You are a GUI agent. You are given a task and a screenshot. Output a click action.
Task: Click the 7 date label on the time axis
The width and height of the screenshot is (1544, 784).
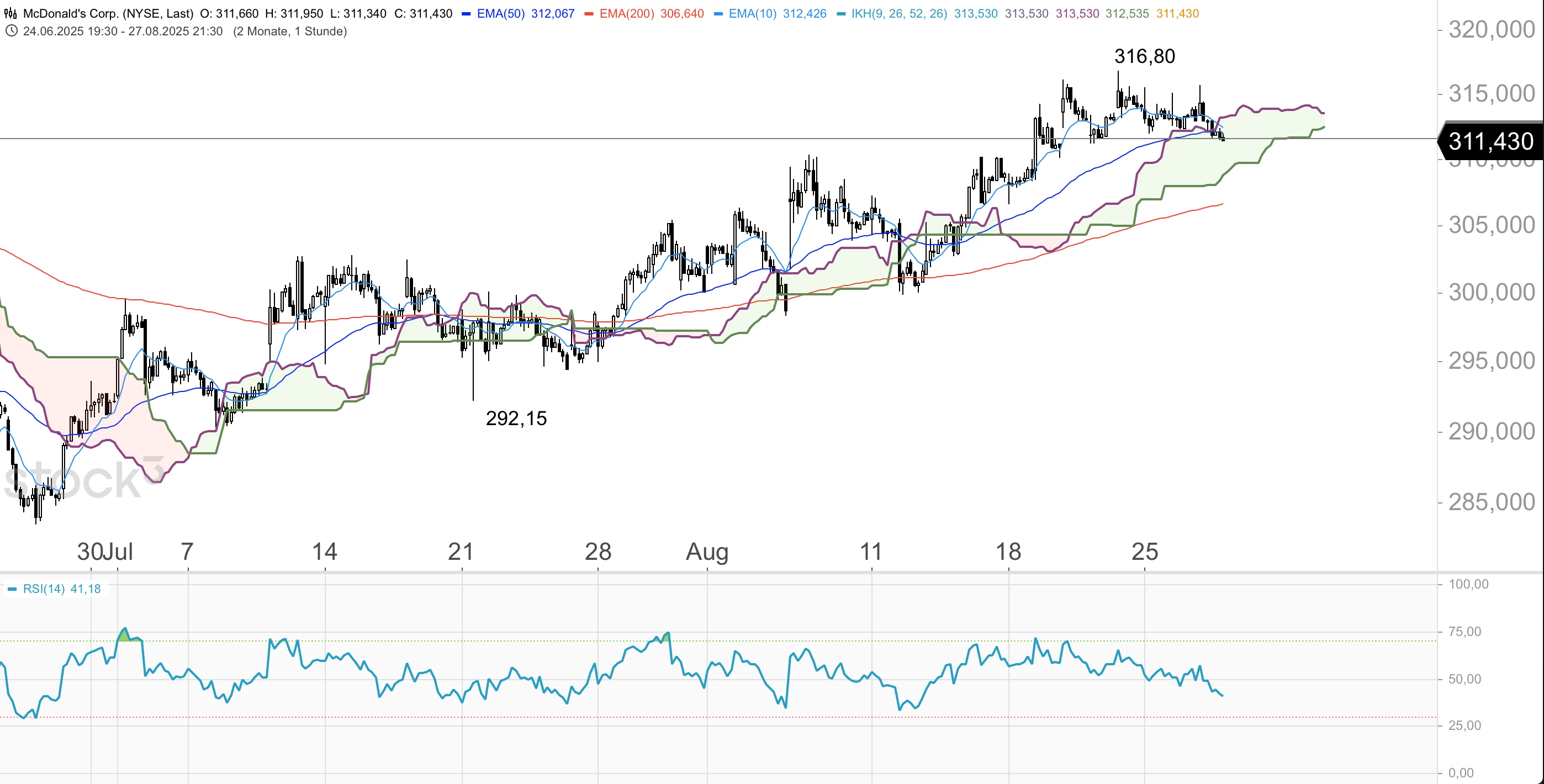[x=187, y=552]
